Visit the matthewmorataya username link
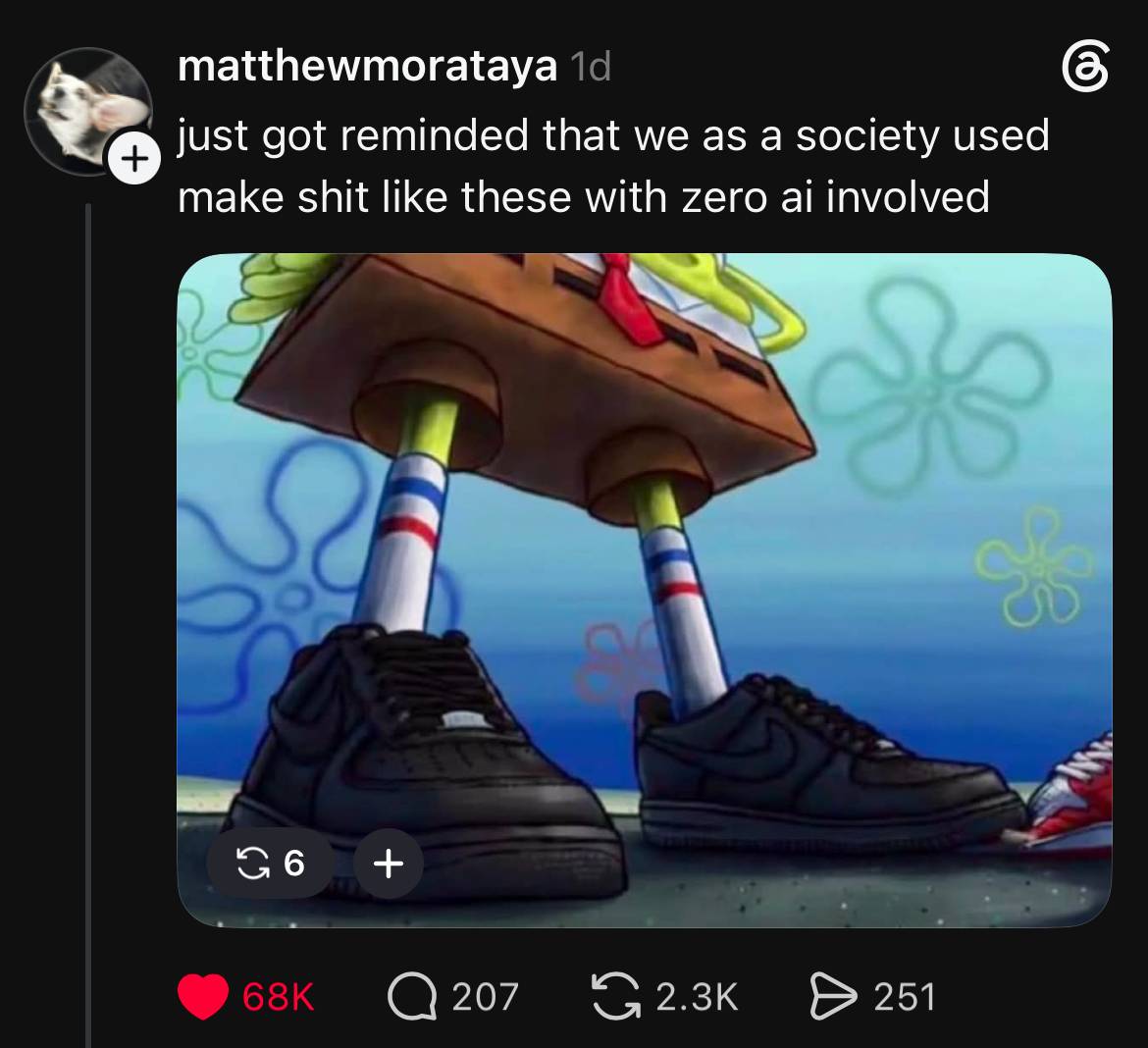Screen dimensions: 1148x1048 click(x=367, y=68)
